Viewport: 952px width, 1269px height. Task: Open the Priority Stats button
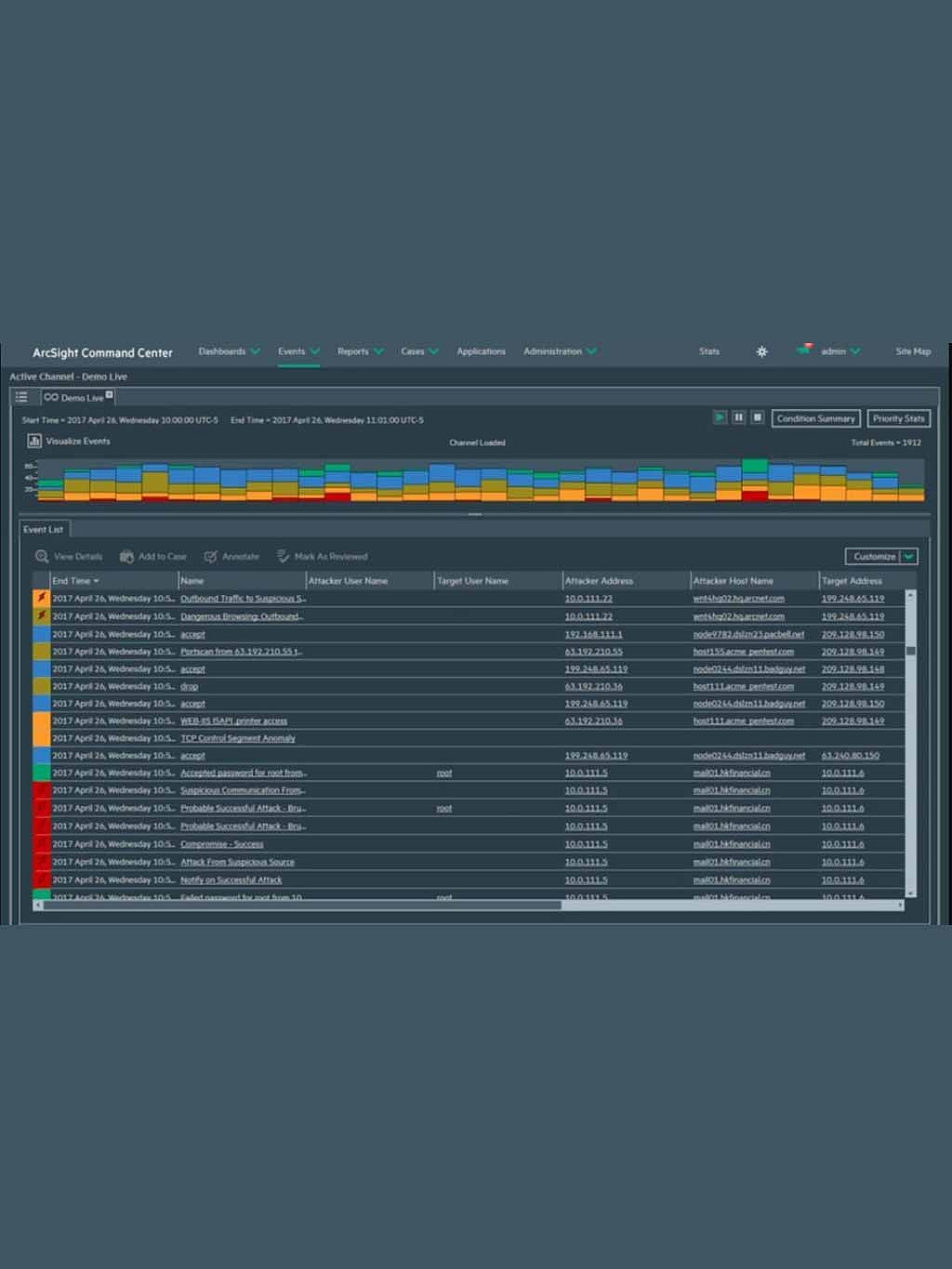click(x=898, y=418)
